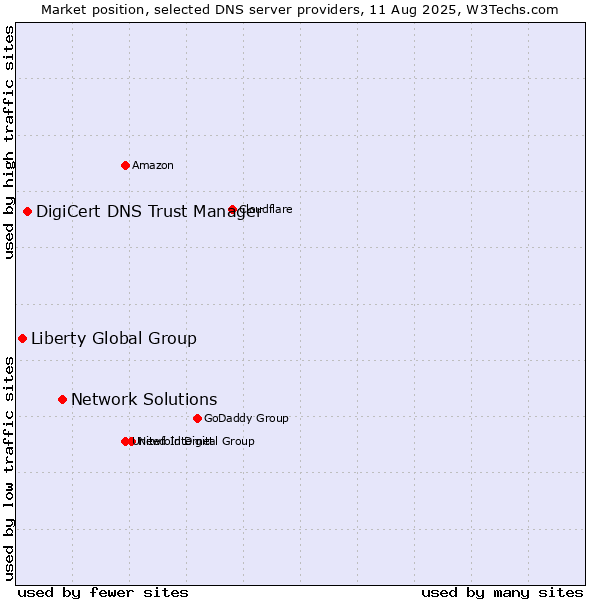
Task: Select the DigiCert DNS Trust Manager label
Action: coord(148,212)
